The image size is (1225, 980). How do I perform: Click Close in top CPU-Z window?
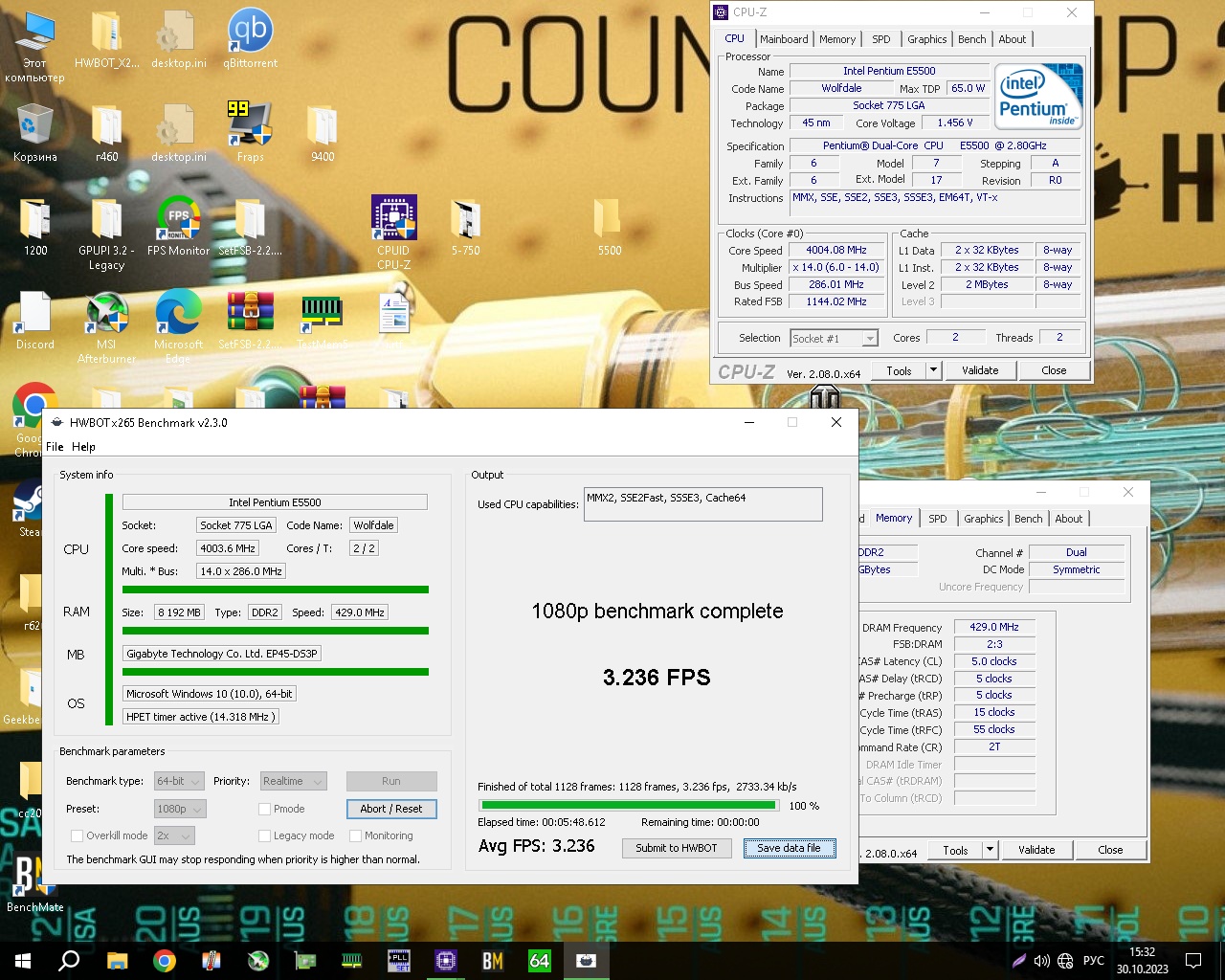pyautogui.click(x=1054, y=370)
